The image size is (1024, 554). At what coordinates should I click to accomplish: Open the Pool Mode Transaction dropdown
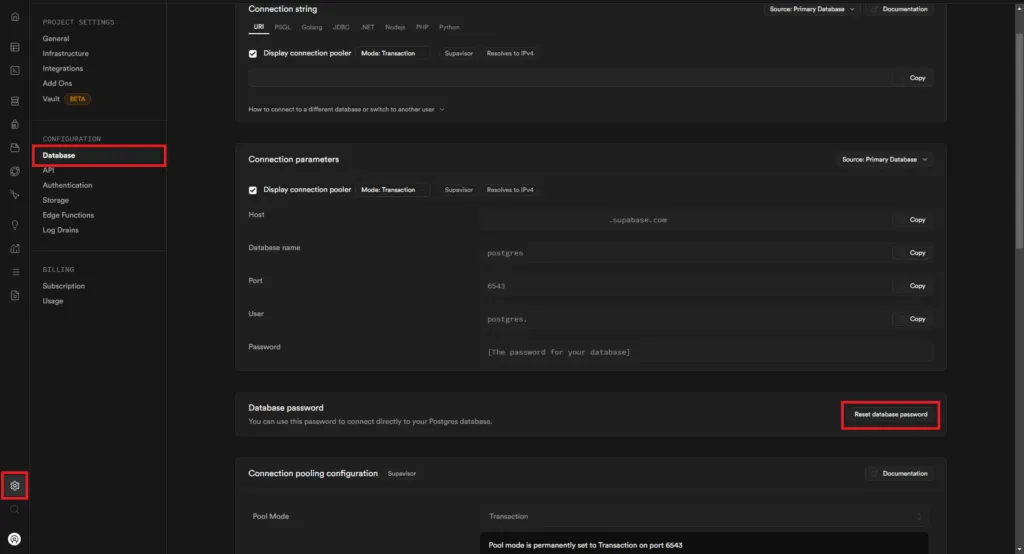[x=704, y=517]
